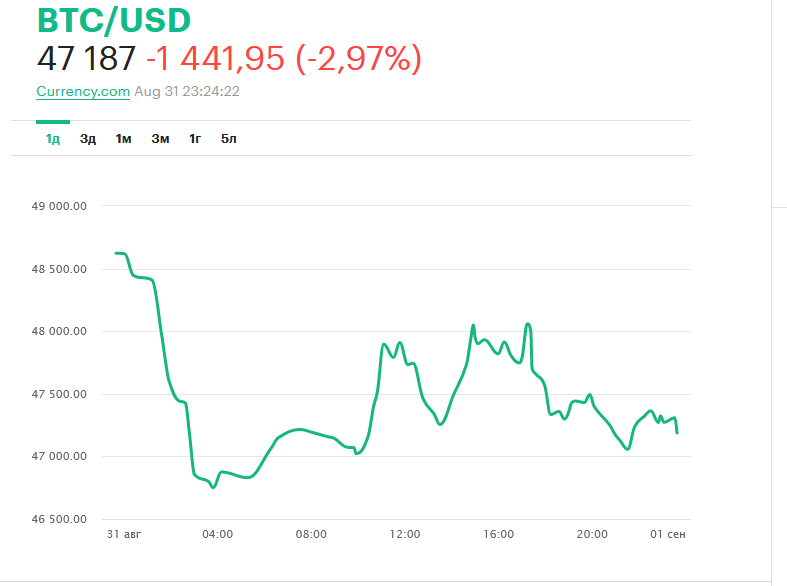
Task: Click the 01 сен date axis label
Action: [x=669, y=534]
